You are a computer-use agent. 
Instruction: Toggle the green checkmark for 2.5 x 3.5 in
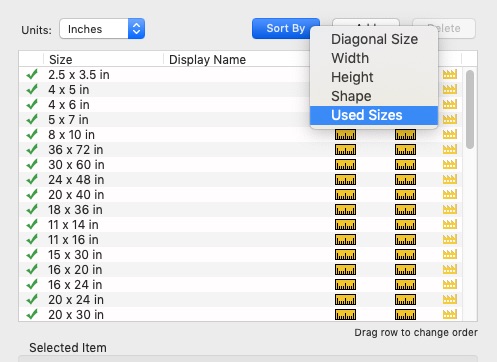click(32, 74)
